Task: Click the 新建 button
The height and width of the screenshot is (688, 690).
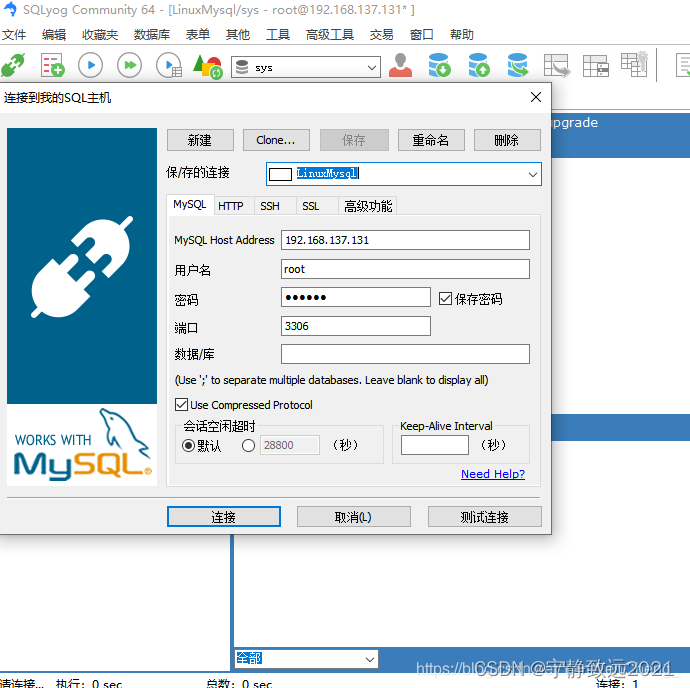Action: (x=200, y=140)
